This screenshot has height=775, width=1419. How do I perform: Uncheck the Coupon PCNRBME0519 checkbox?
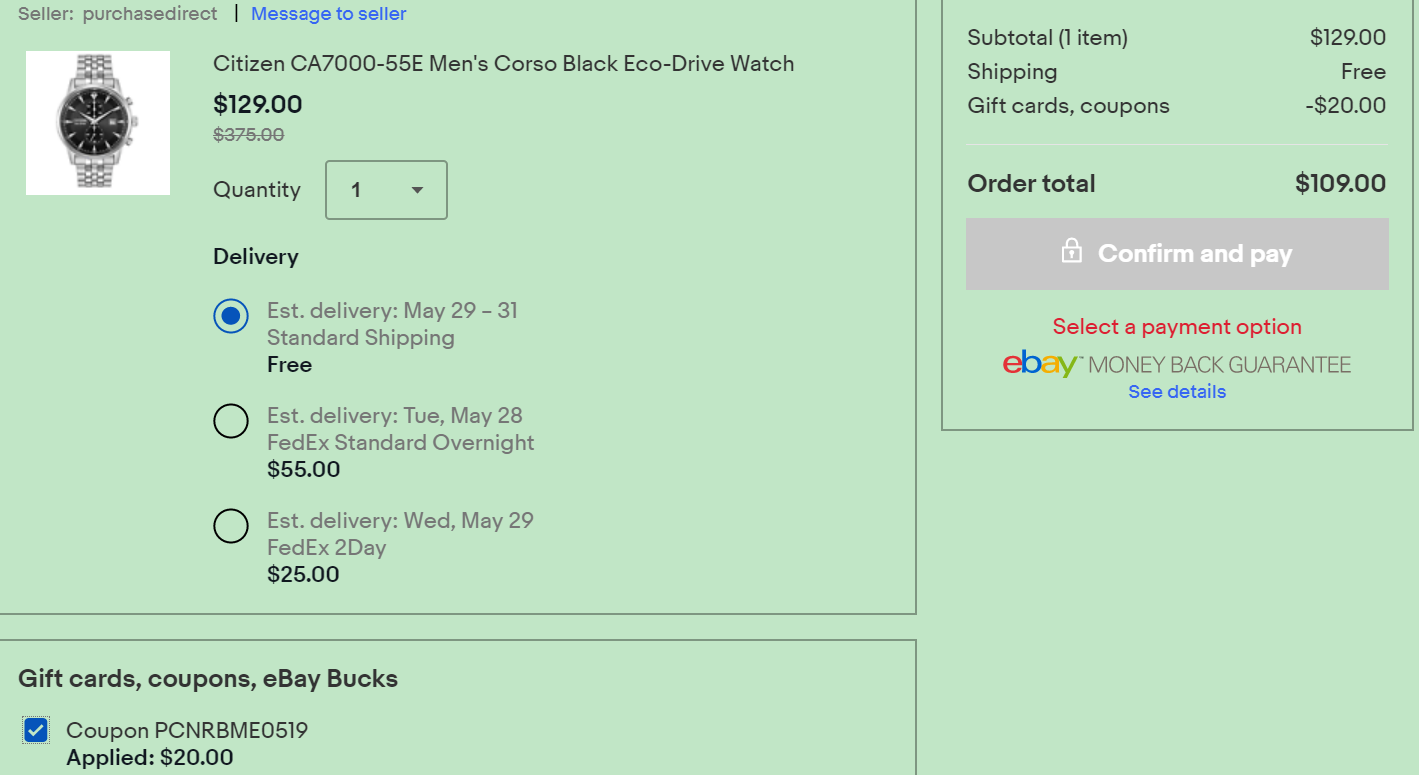36,730
